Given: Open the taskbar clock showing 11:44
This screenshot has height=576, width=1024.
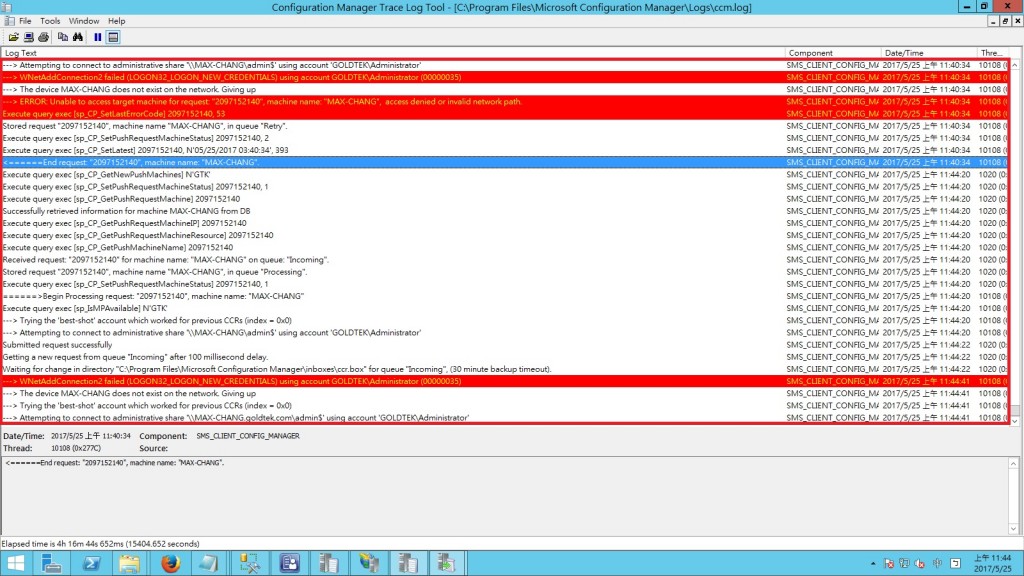Looking at the screenshot, I should 993,563.
